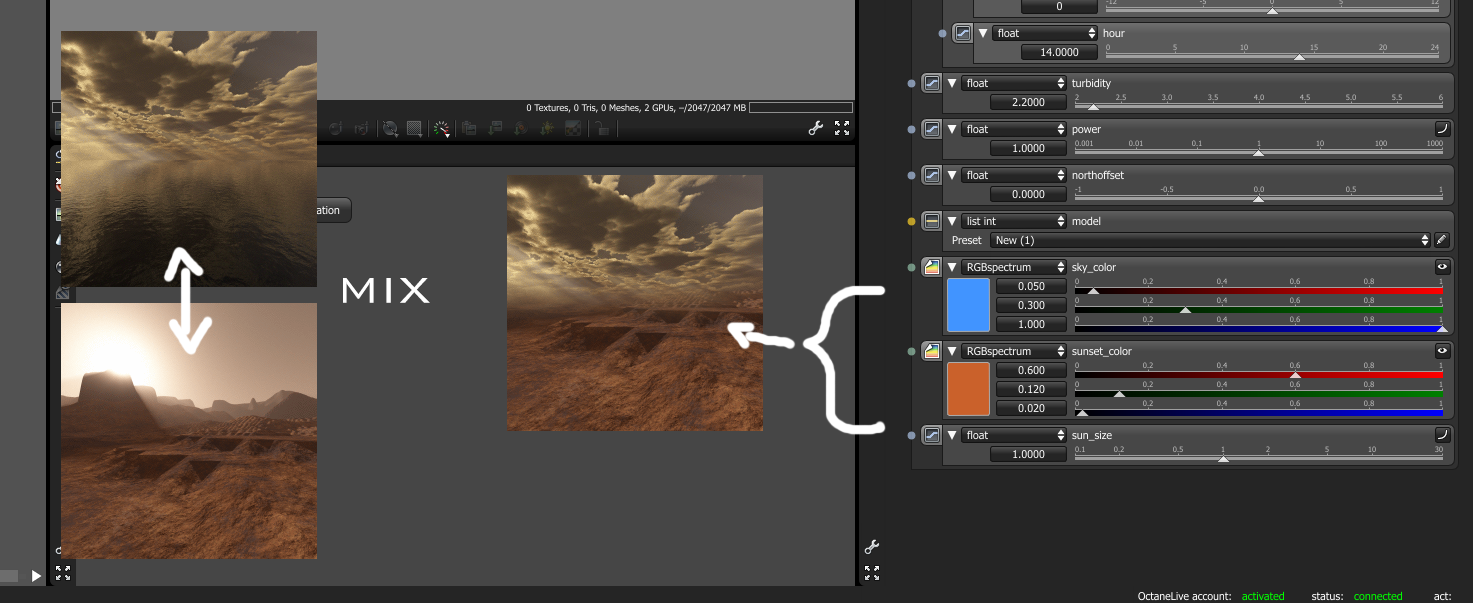Viewport: 1473px width, 603px height.
Task: Click the fullscreen icon at bottom left corner
Action: (x=63, y=573)
